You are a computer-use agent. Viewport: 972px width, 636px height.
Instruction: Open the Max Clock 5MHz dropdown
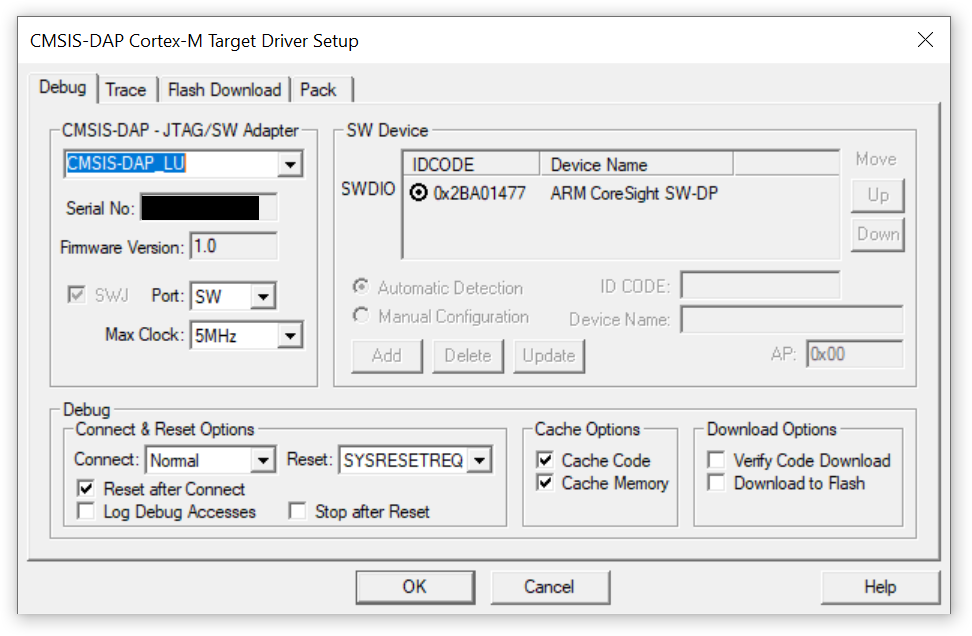(x=289, y=336)
